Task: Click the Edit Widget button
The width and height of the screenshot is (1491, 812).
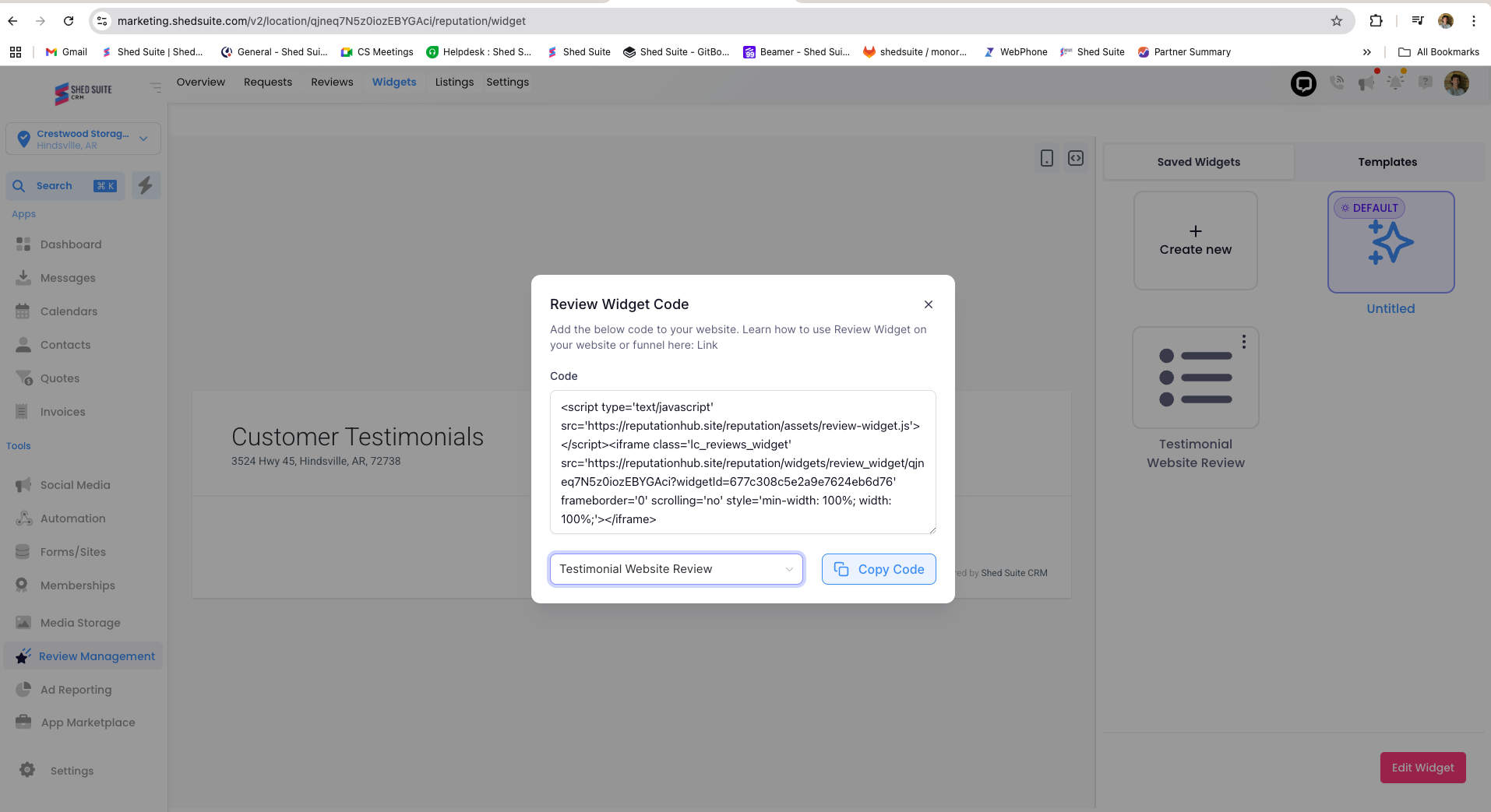Action: coord(1422,768)
